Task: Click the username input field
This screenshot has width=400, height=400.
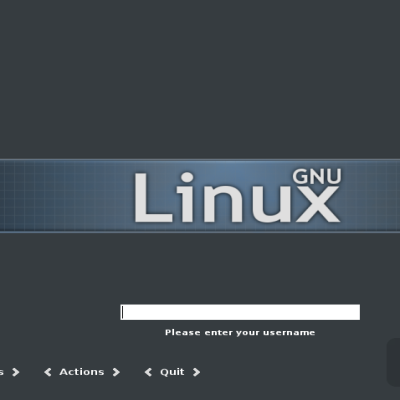Action: click(240, 312)
